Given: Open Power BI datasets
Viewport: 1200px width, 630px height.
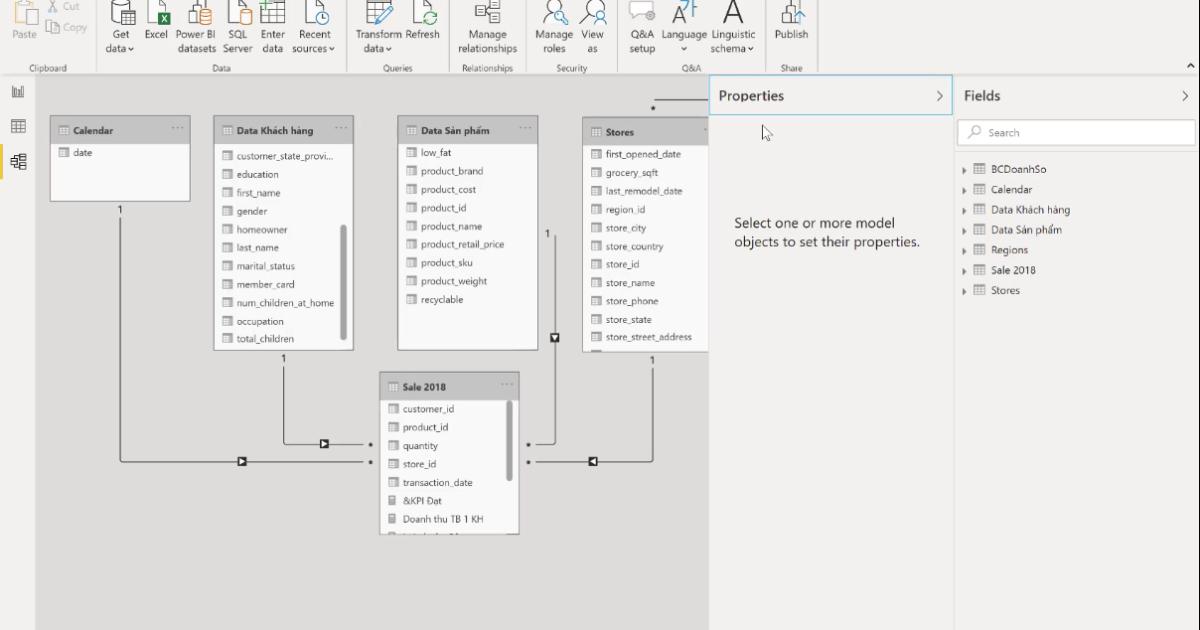Looking at the screenshot, I should click(196, 15).
